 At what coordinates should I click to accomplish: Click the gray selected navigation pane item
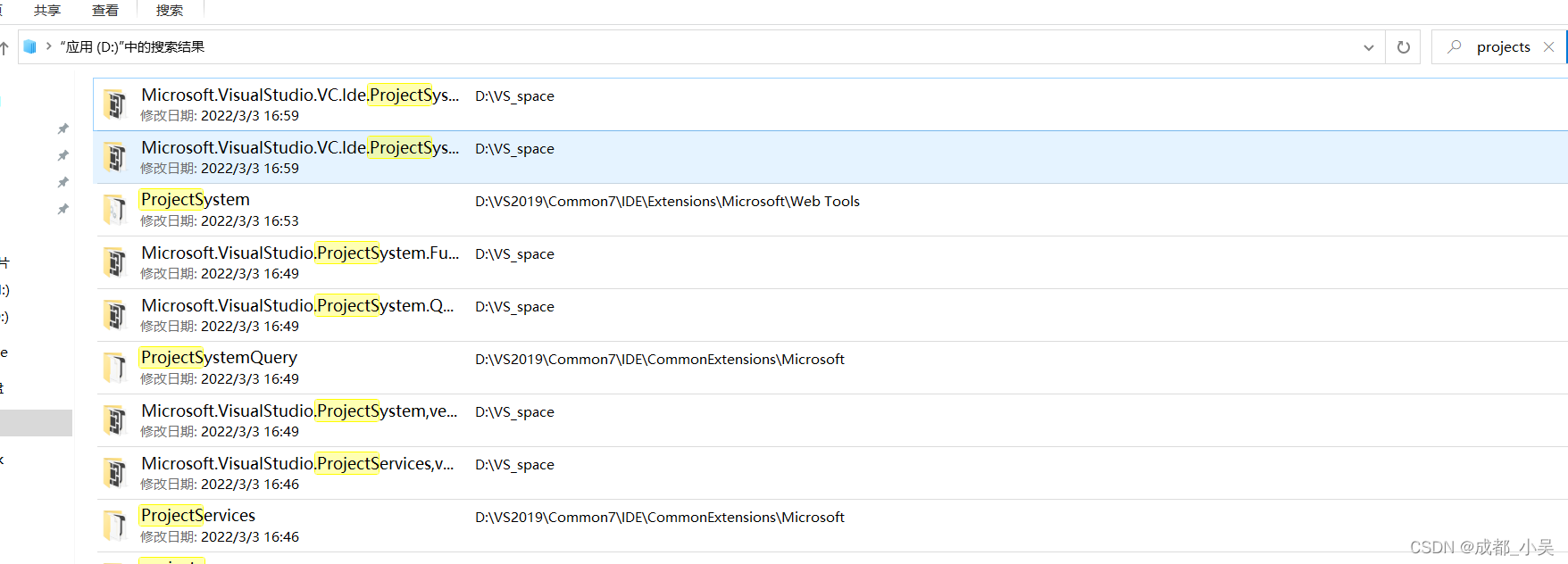tap(36, 423)
